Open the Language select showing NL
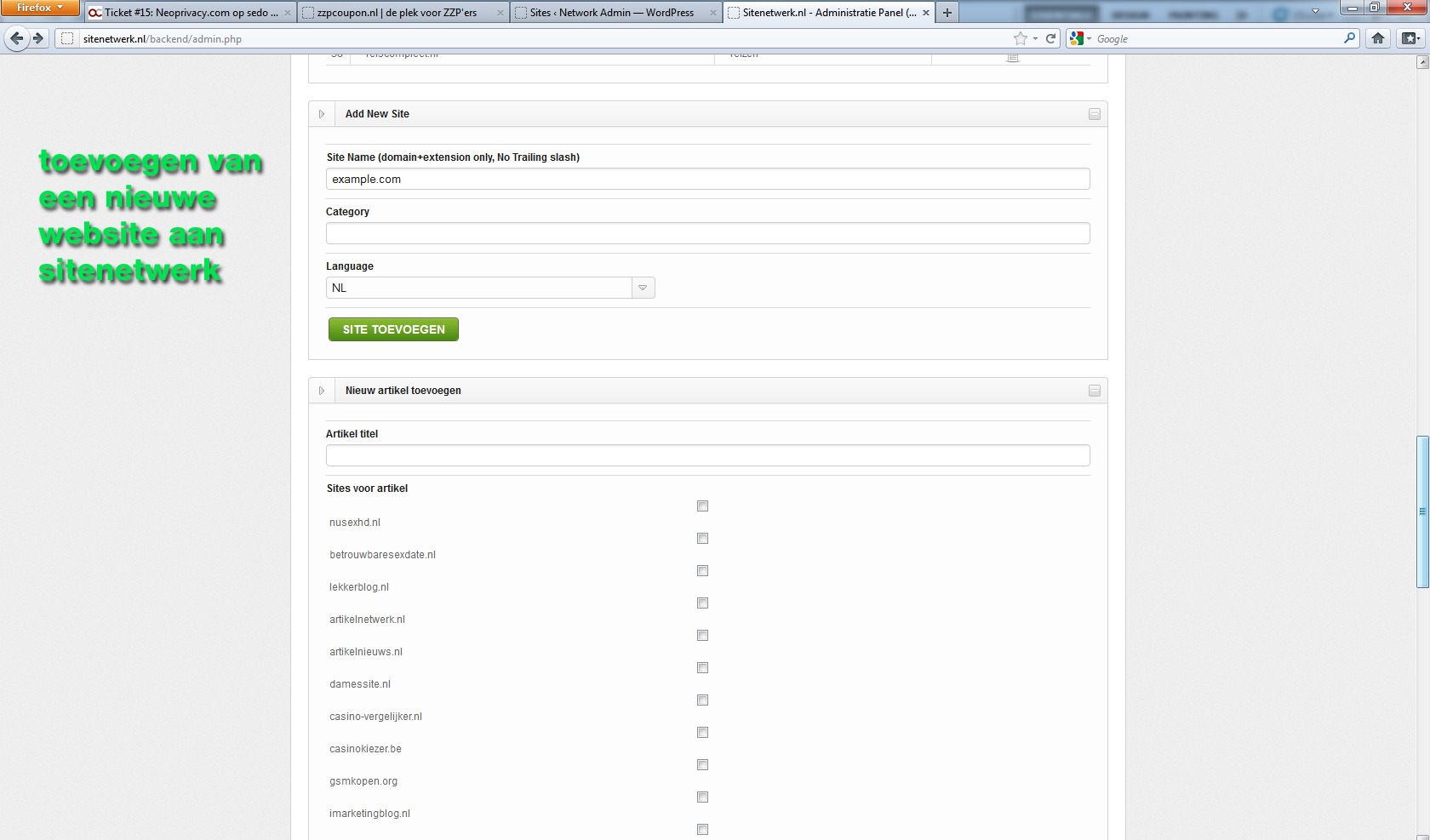 point(490,288)
